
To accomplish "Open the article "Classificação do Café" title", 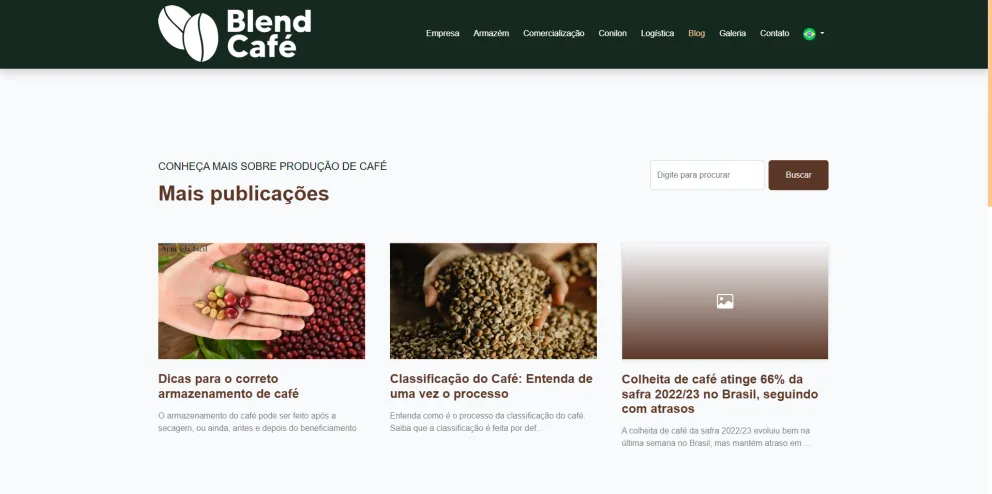I will [x=491, y=386].
